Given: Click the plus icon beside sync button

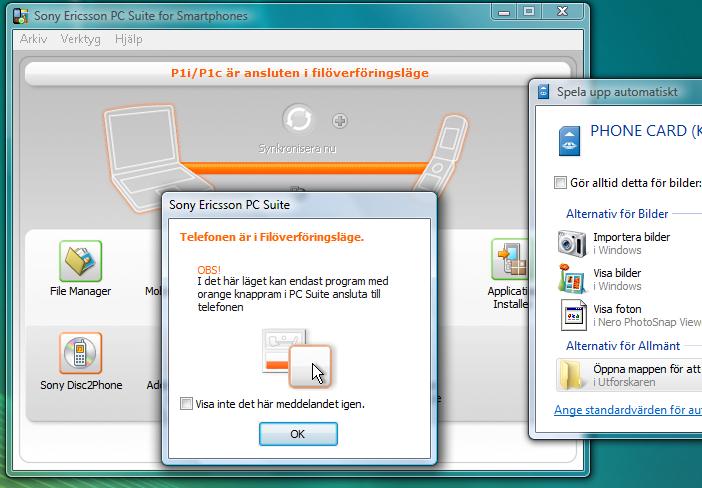Looking at the screenshot, I should pyautogui.click(x=340, y=120).
